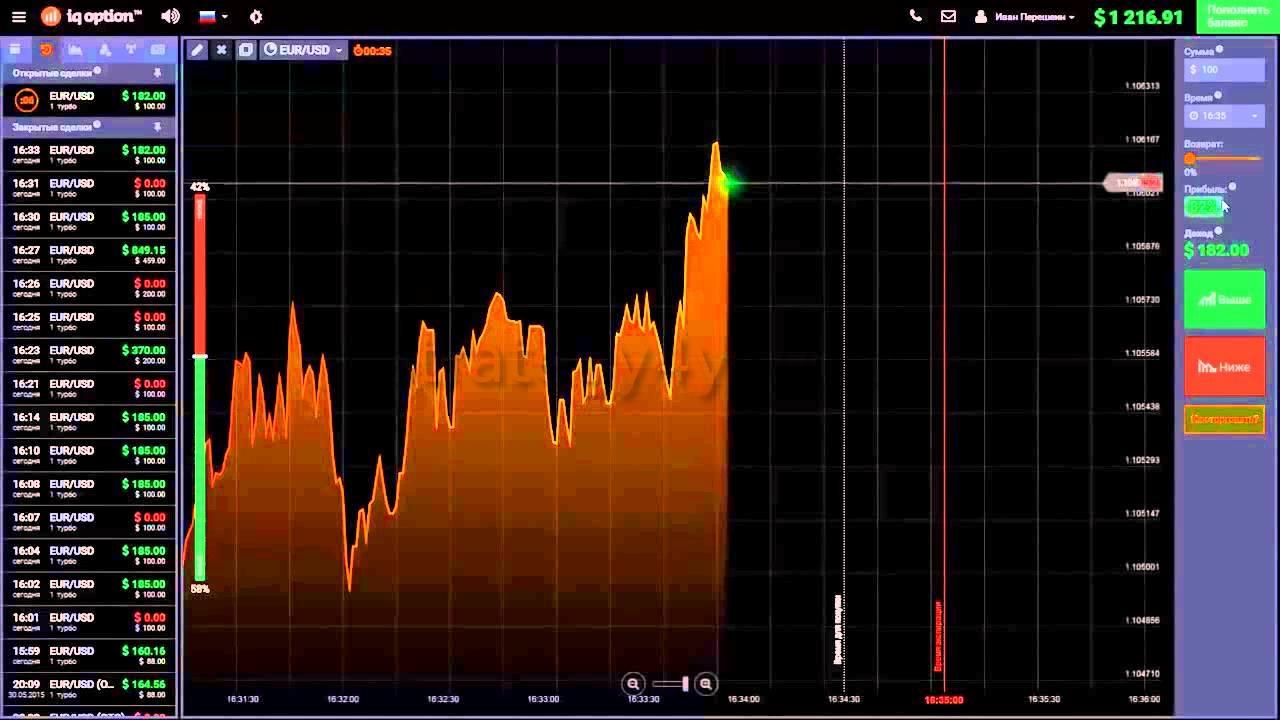Viewport: 1280px width, 720px height.
Task: Open messages via the envelope icon
Action: (948, 16)
